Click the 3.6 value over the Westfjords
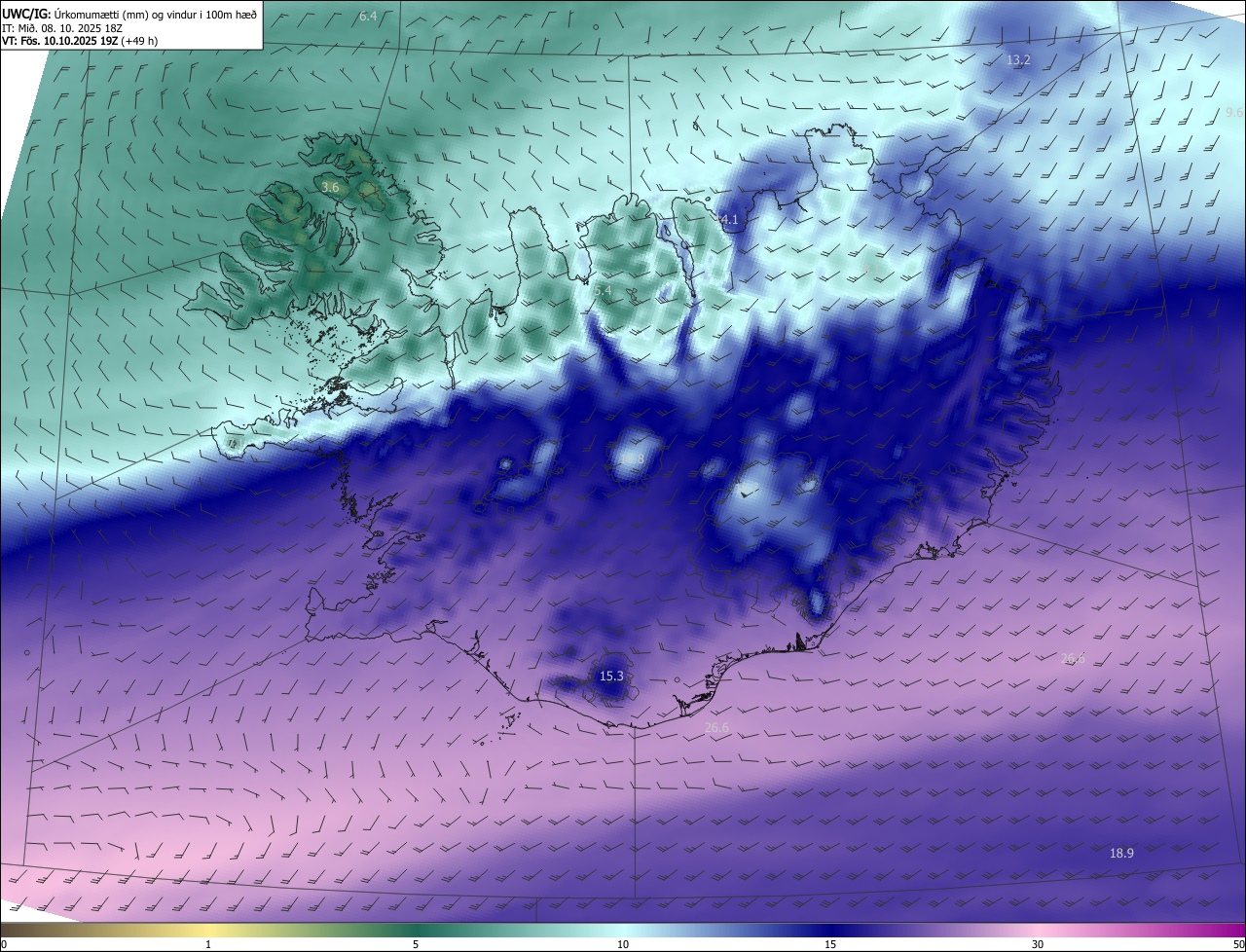Viewport: 1246px width, 952px height. (x=330, y=187)
